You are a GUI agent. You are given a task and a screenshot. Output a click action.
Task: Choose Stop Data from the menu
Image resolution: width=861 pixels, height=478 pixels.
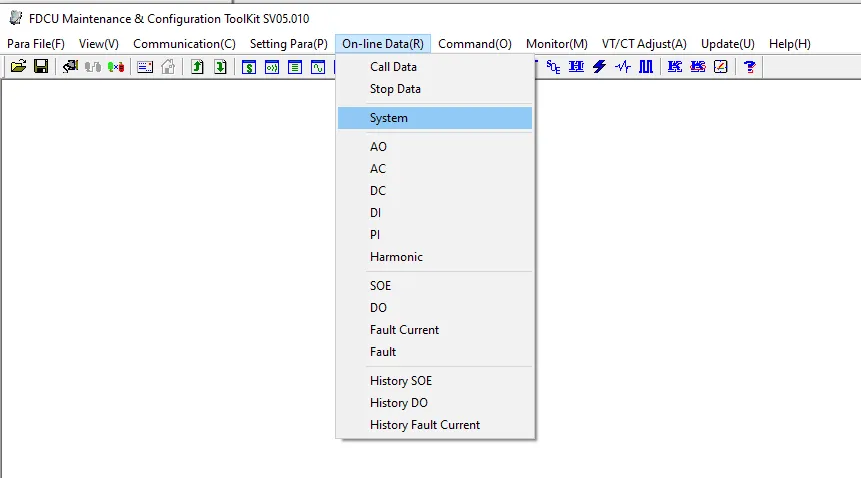pyautogui.click(x=435, y=89)
